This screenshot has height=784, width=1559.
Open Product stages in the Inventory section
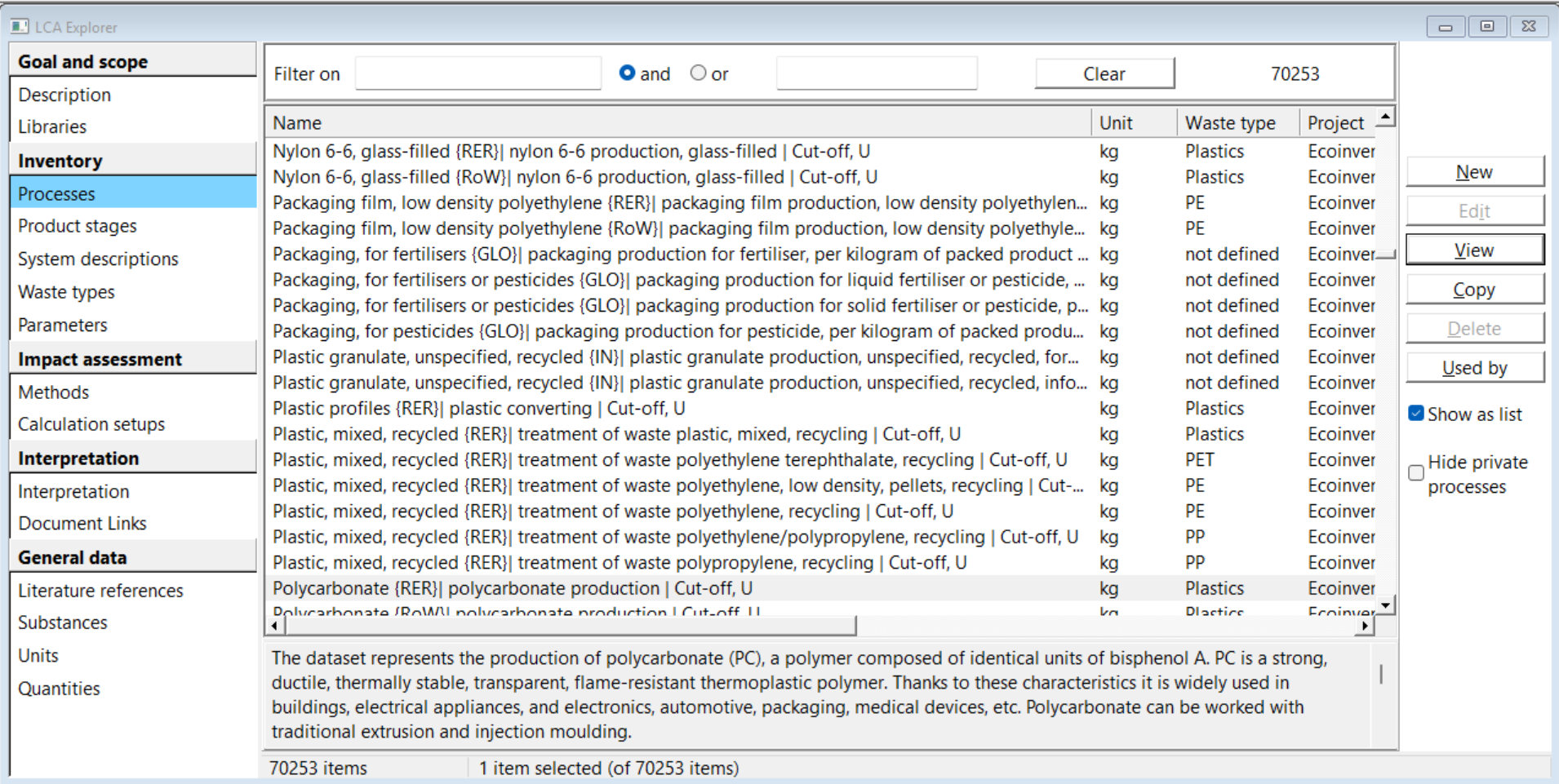point(78,226)
